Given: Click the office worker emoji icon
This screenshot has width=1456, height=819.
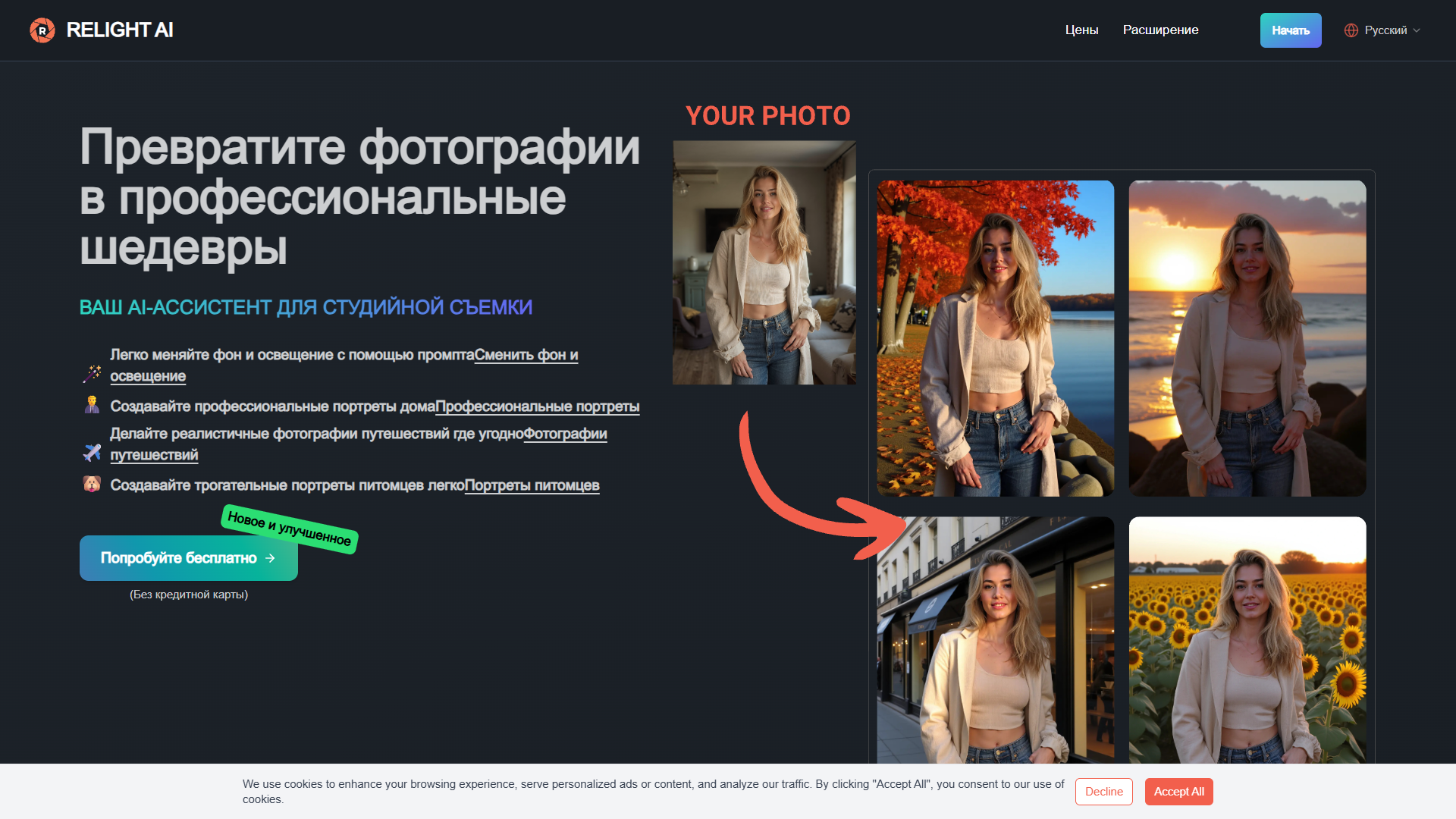Looking at the screenshot, I should tap(92, 405).
